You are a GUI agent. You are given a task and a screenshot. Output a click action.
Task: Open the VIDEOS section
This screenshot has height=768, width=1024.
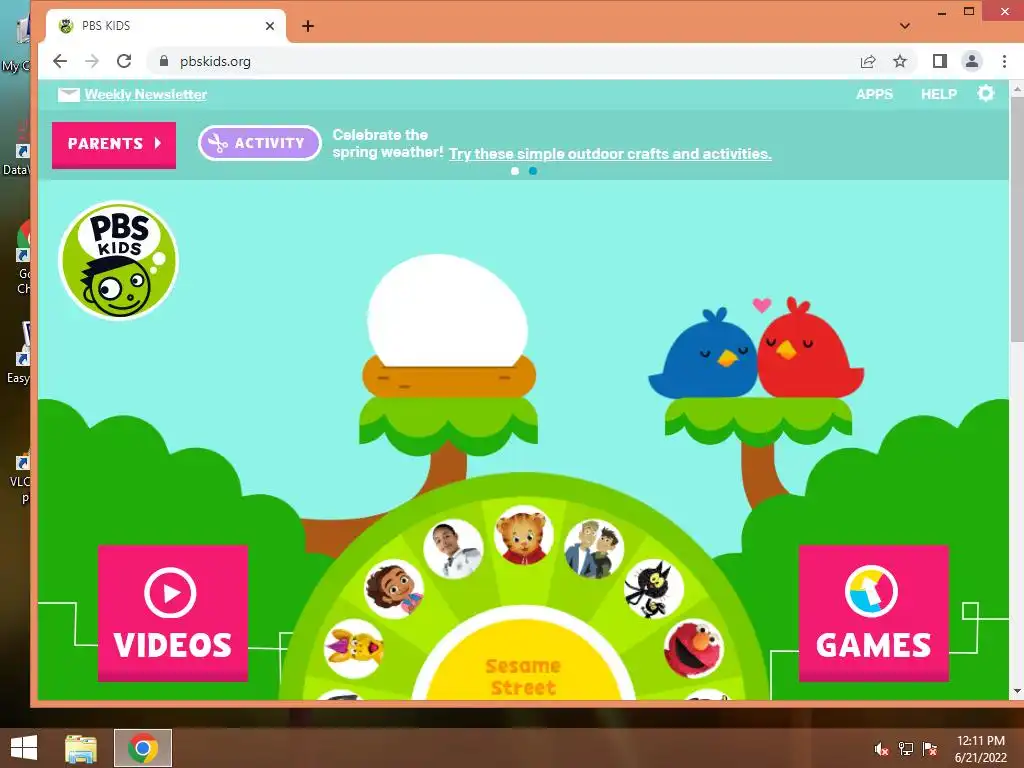click(173, 613)
